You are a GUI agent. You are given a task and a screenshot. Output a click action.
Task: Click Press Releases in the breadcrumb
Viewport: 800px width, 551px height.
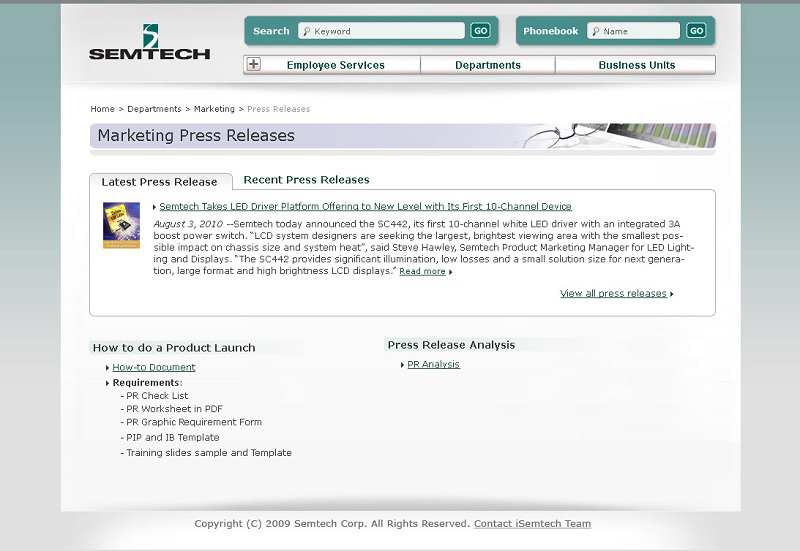click(279, 109)
